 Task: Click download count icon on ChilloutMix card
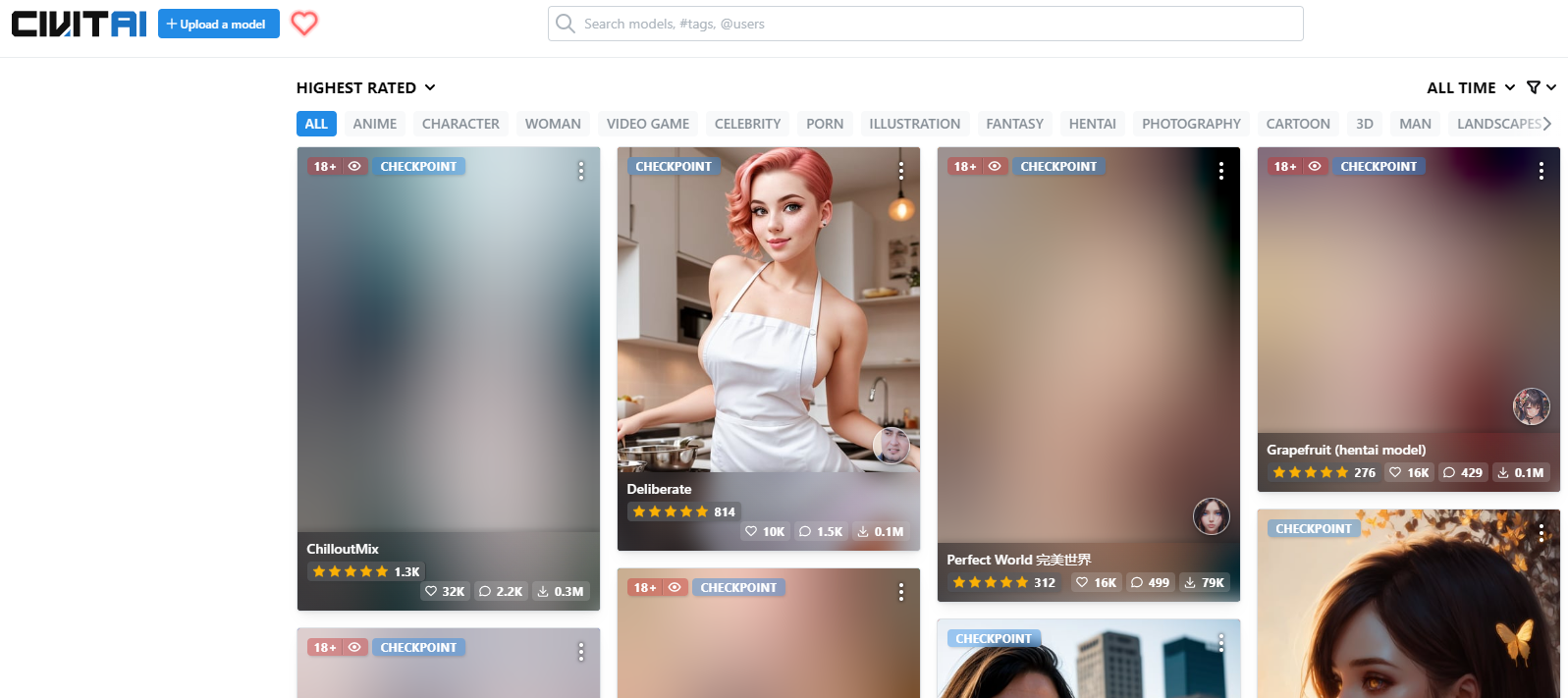coord(543,591)
